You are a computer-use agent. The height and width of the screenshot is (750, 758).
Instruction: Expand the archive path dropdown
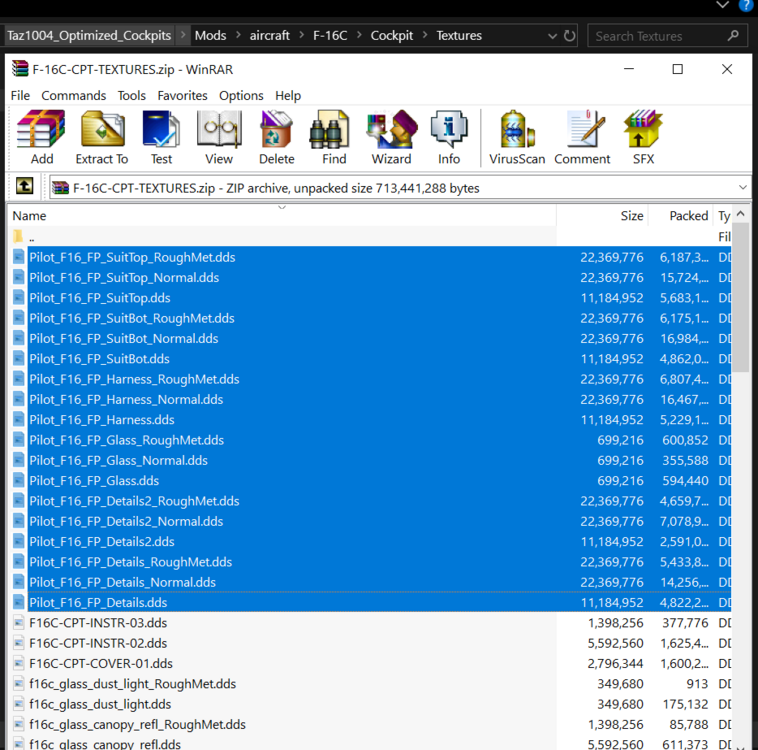[x=743, y=187]
